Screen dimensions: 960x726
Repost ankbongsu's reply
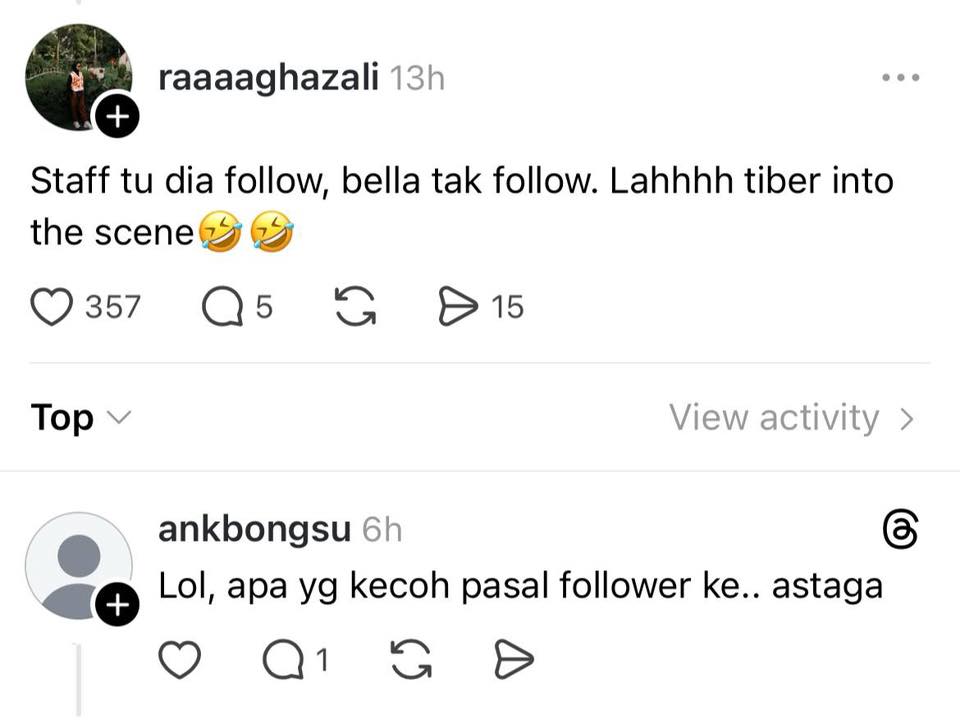pos(410,659)
